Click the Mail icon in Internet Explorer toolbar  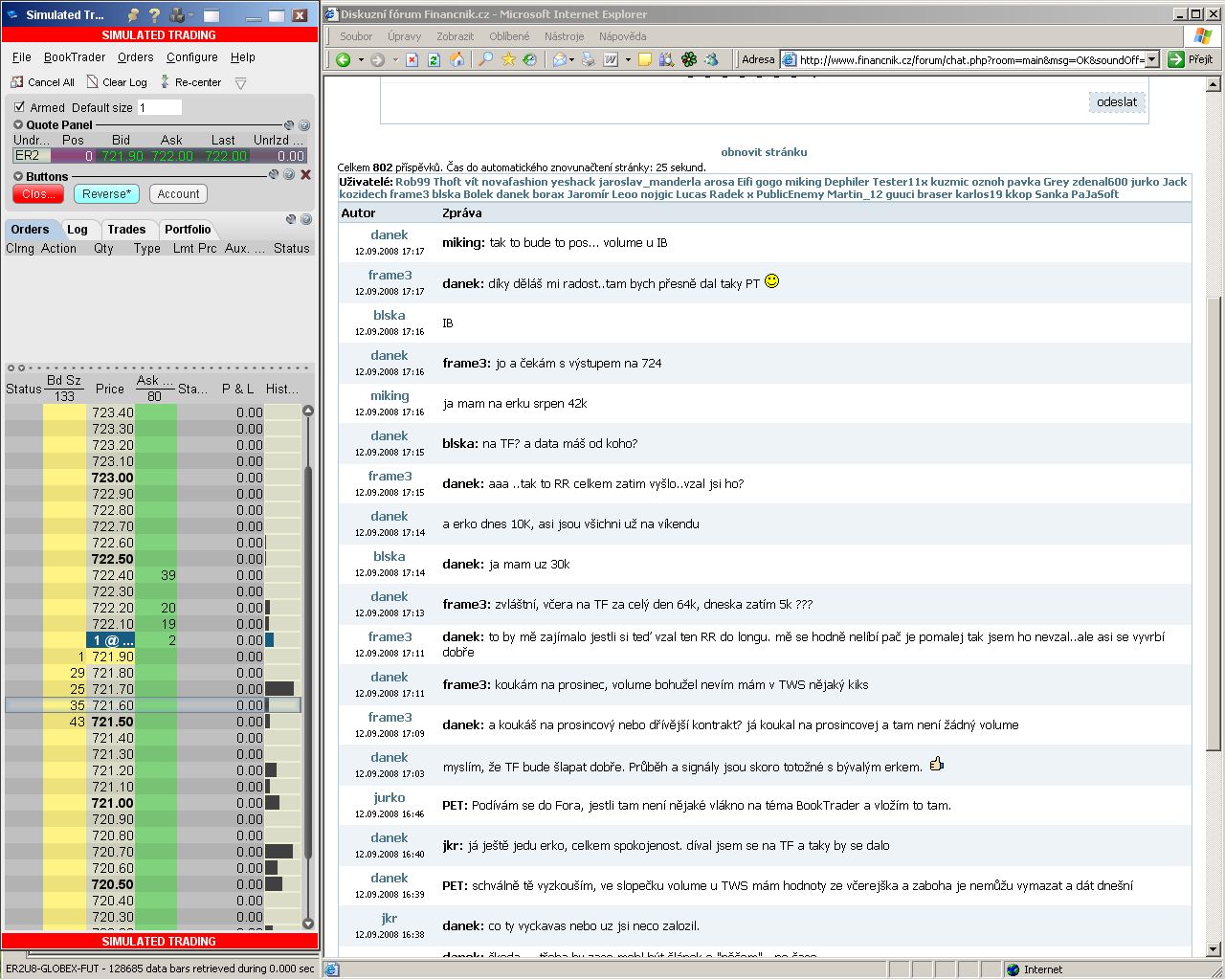(560, 59)
